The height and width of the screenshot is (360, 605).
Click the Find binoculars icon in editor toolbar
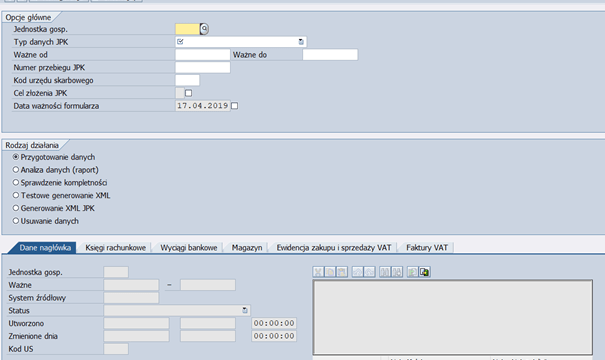(385, 272)
